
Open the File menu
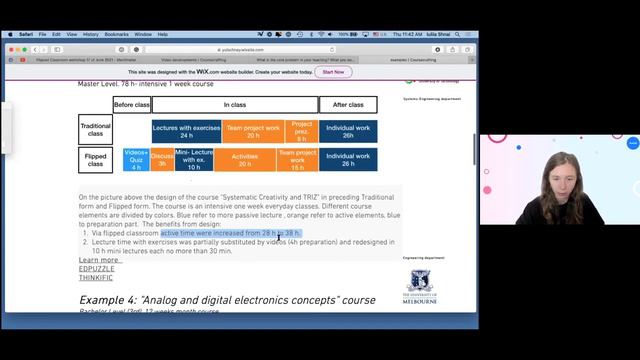[42, 35]
